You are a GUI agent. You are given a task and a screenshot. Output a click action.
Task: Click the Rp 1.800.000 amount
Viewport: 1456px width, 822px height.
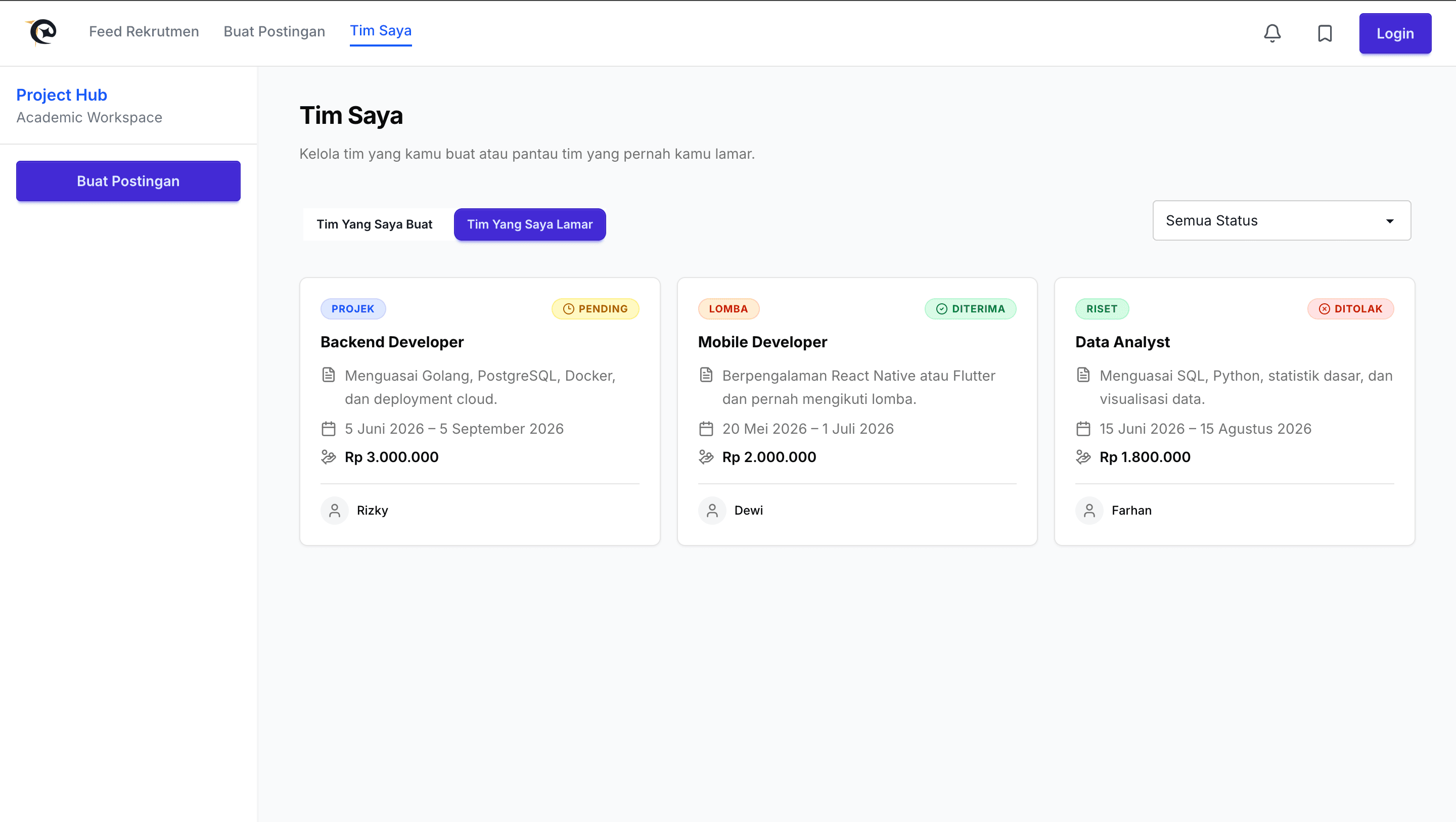click(x=1145, y=457)
